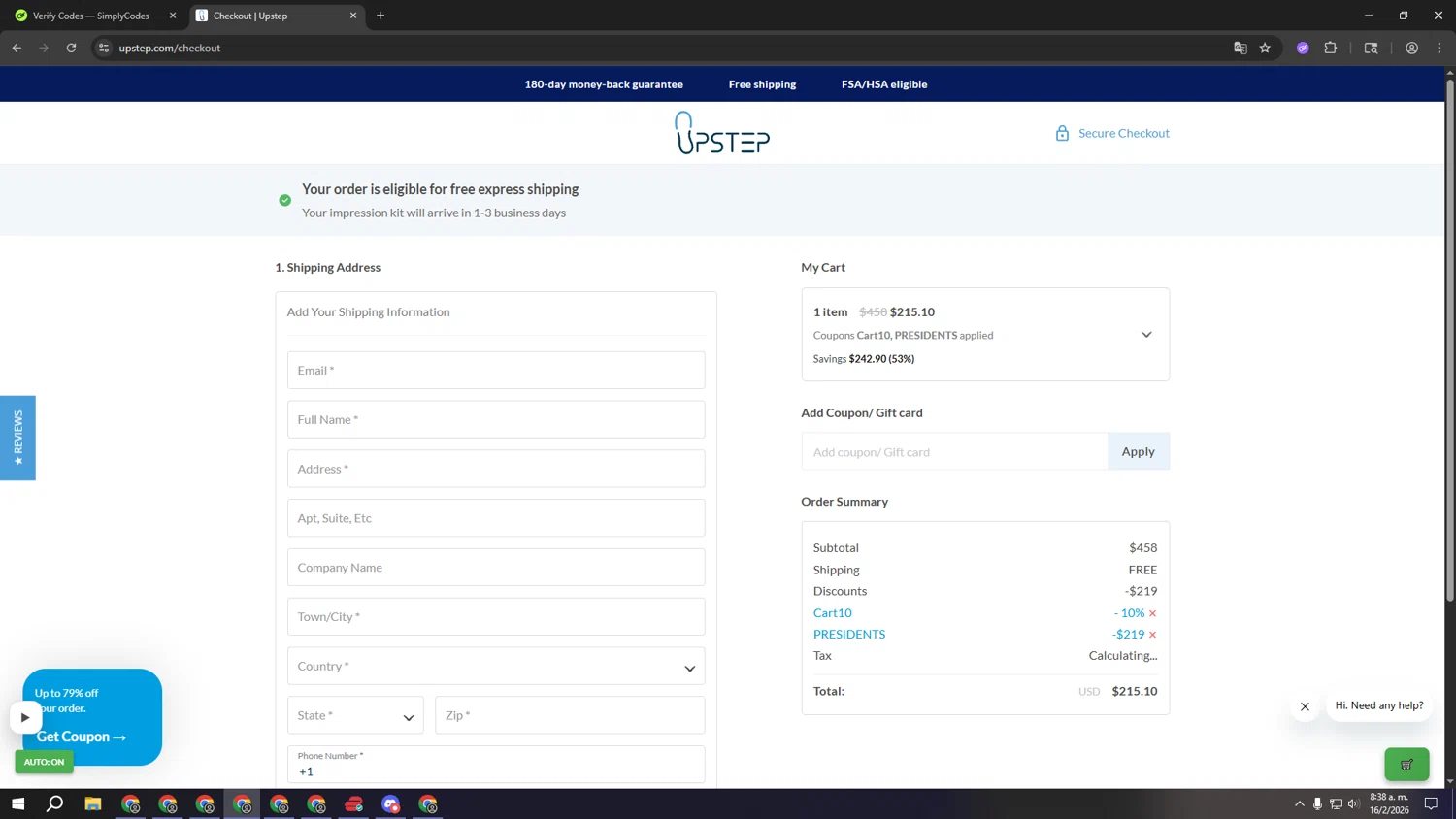Click the Apt, Suite, Etc field
This screenshot has height=819, width=1456.
pyautogui.click(x=496, y=518)
